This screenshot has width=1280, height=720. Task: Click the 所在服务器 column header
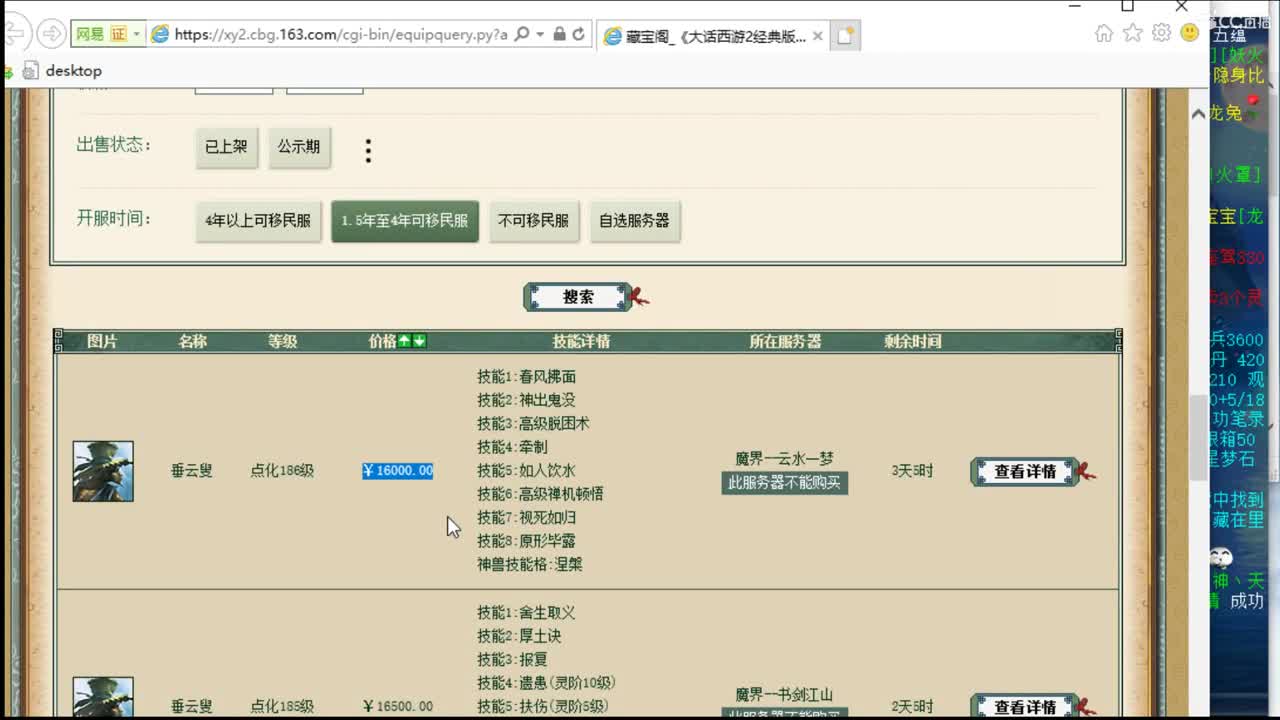(785, 341)
